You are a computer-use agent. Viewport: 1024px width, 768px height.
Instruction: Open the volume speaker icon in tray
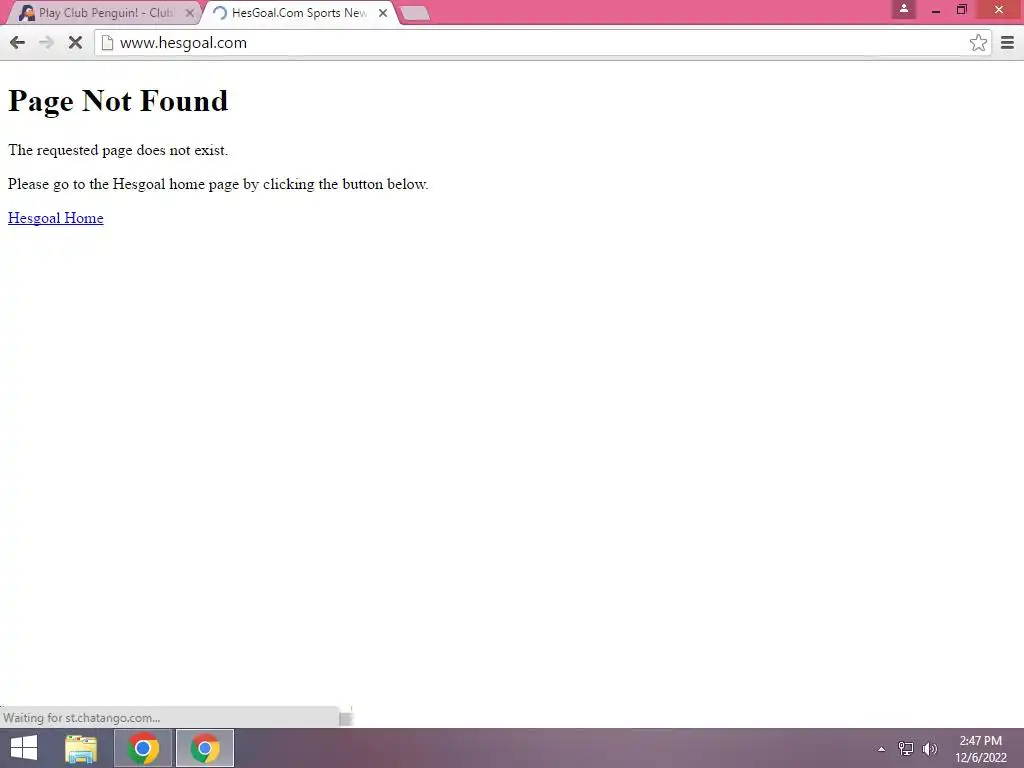(x=929, y=748)
